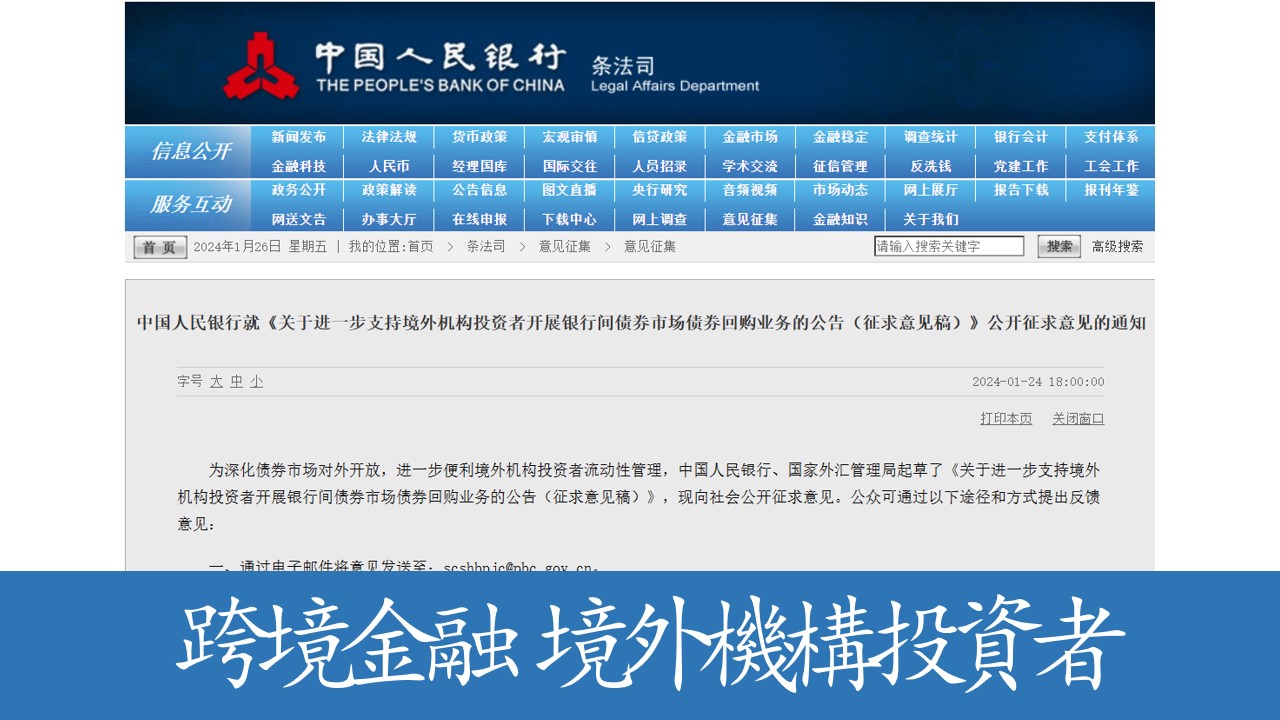Open the 新闻发布 menu item
The image size is (1280, 720).
(299, 137)
